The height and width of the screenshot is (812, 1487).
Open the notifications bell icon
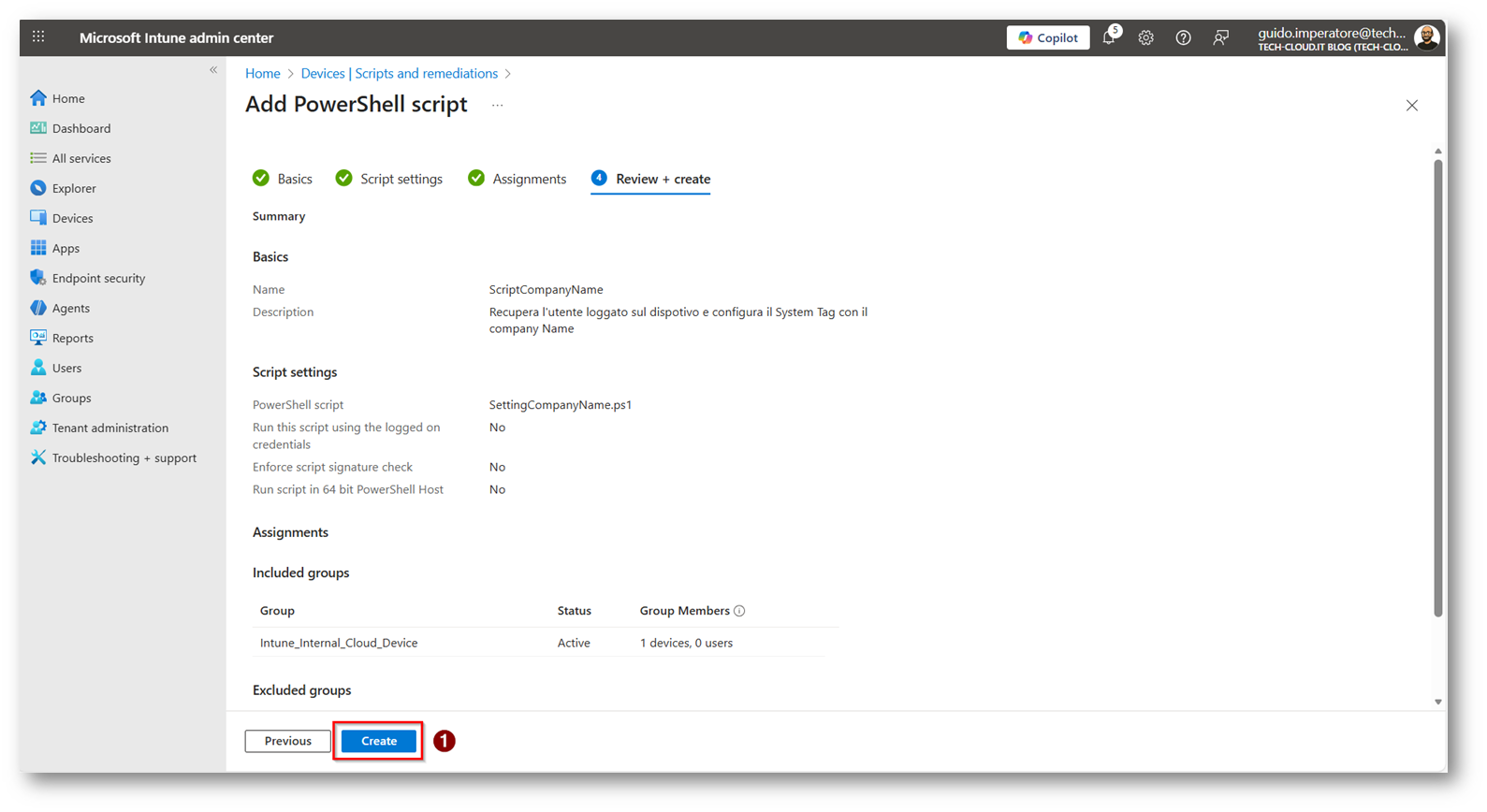[x=1109, y=37]
